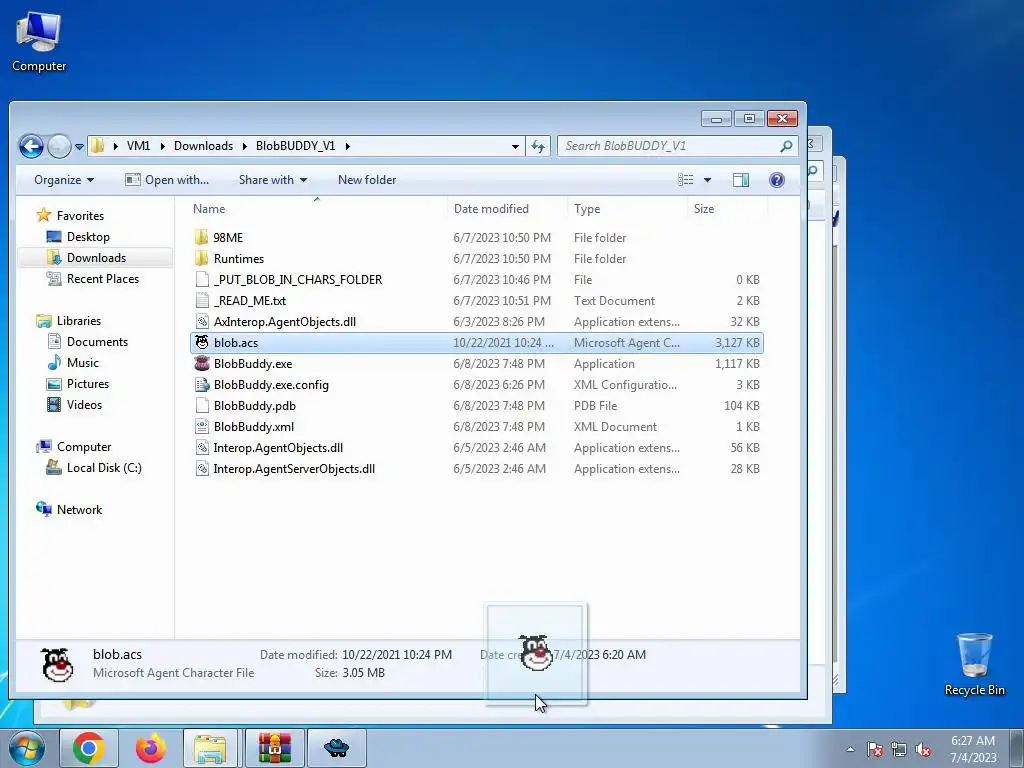Sort by Date modified column header
This screenshot has height=768, width=1024.
[491, 208]
